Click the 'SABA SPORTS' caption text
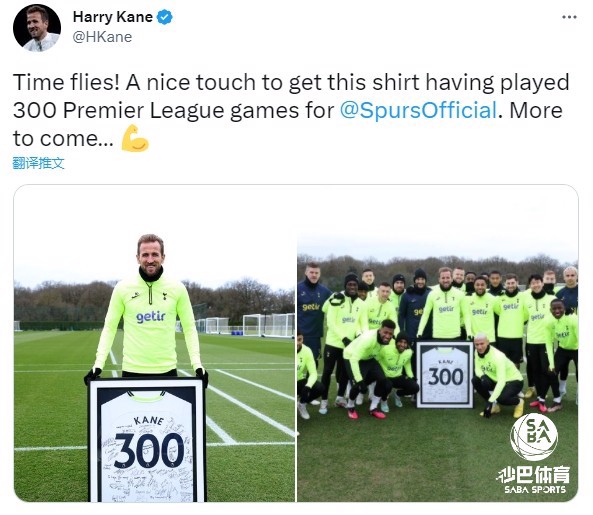Viewport: 593px width, 515px height. point(535,490)
